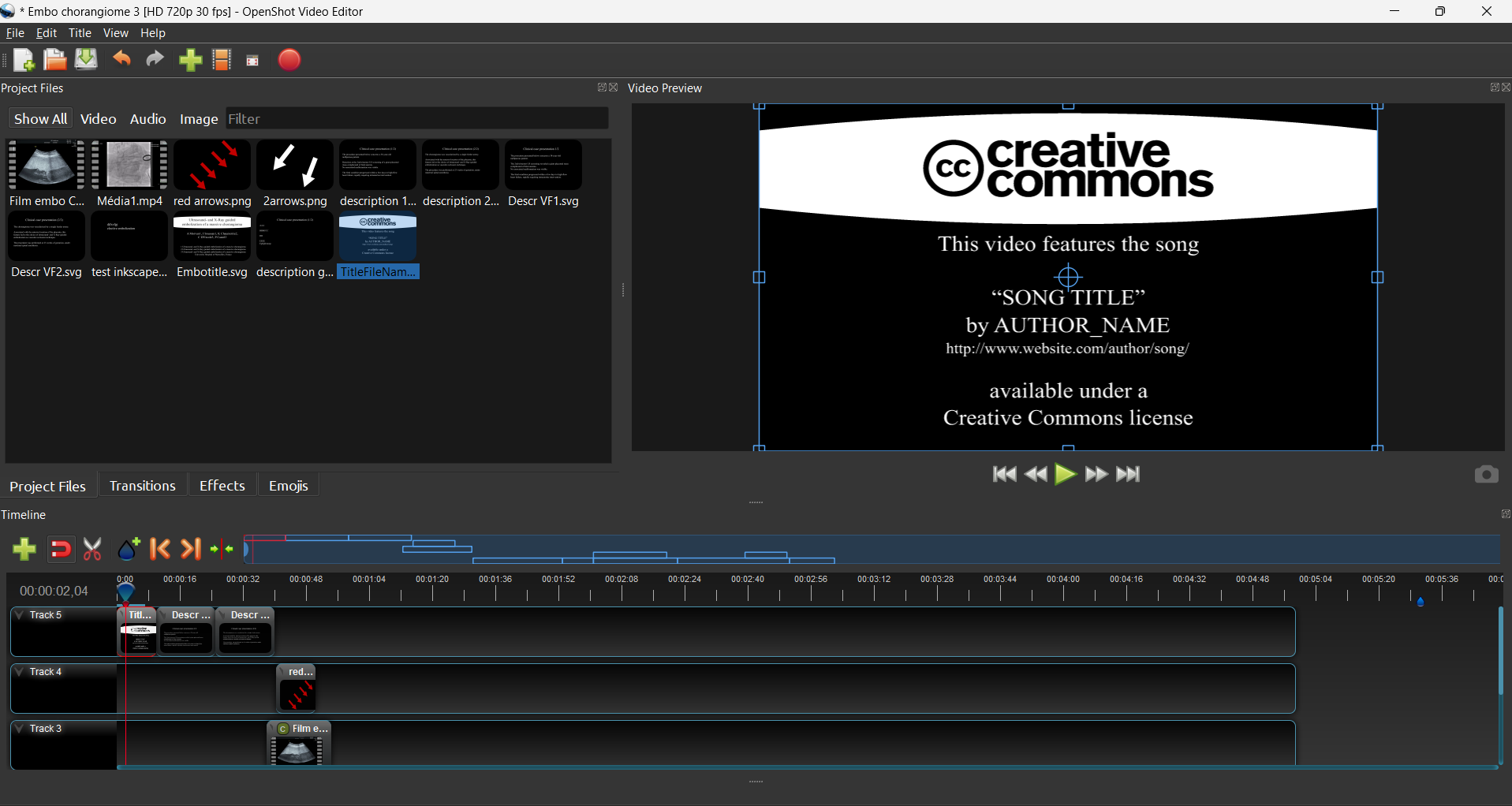Open the Choose Profile icon
Viewport: 1512px width, 806px height.
point(222,60)
